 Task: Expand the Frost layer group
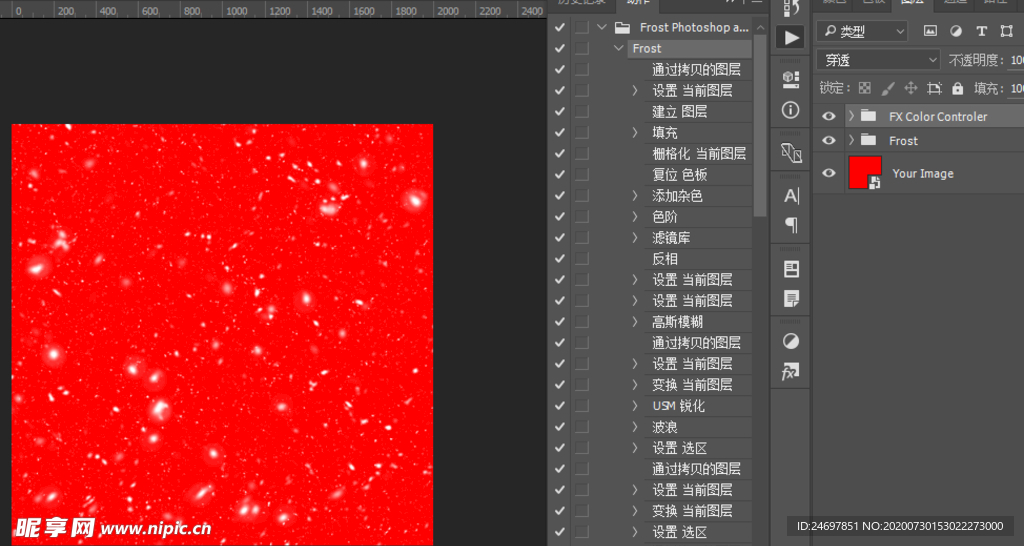click(851, 140)
